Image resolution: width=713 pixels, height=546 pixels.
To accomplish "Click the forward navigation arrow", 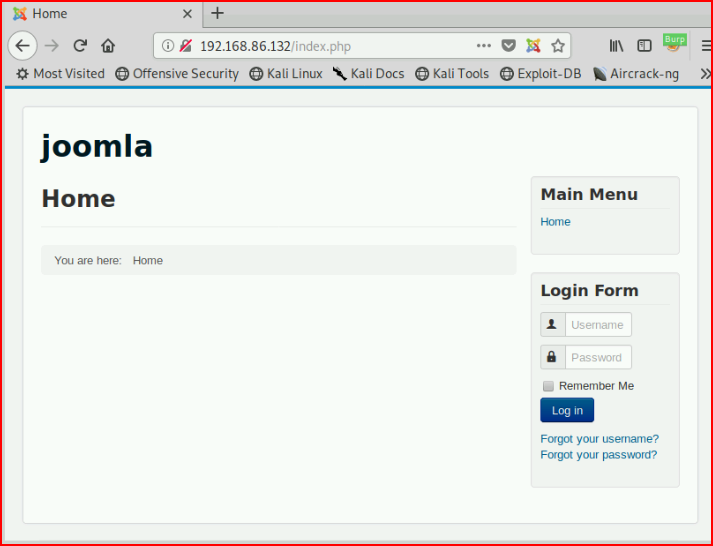I will coord(52,45).
